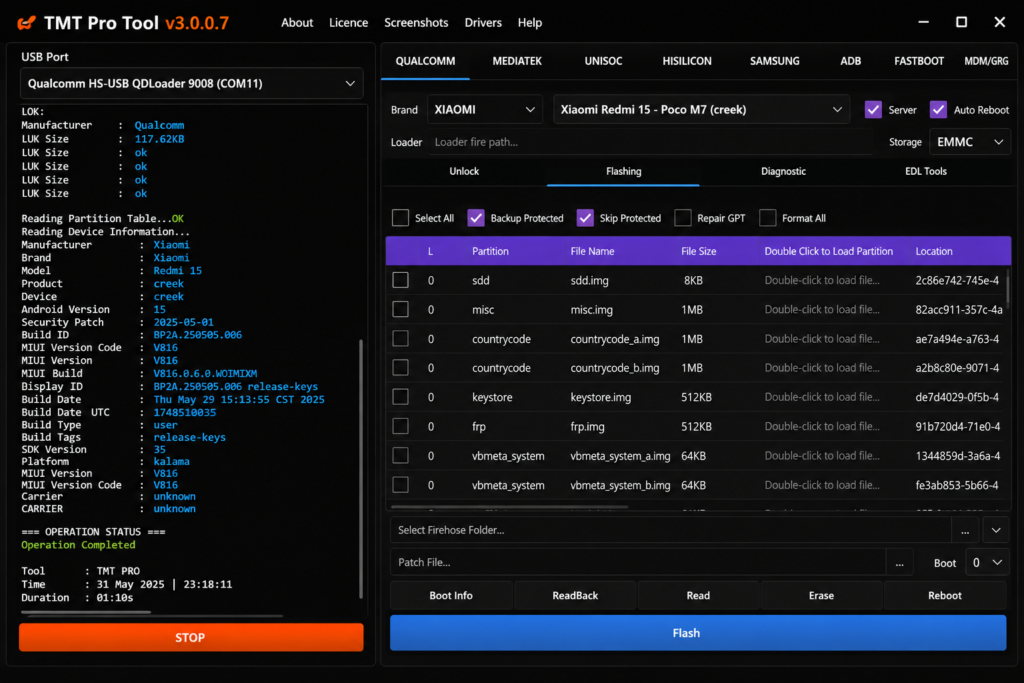The height and width of the screenshot is (683, 1024).
Task: Enable the Repair GPT checkbox
Action: (682, 218)
